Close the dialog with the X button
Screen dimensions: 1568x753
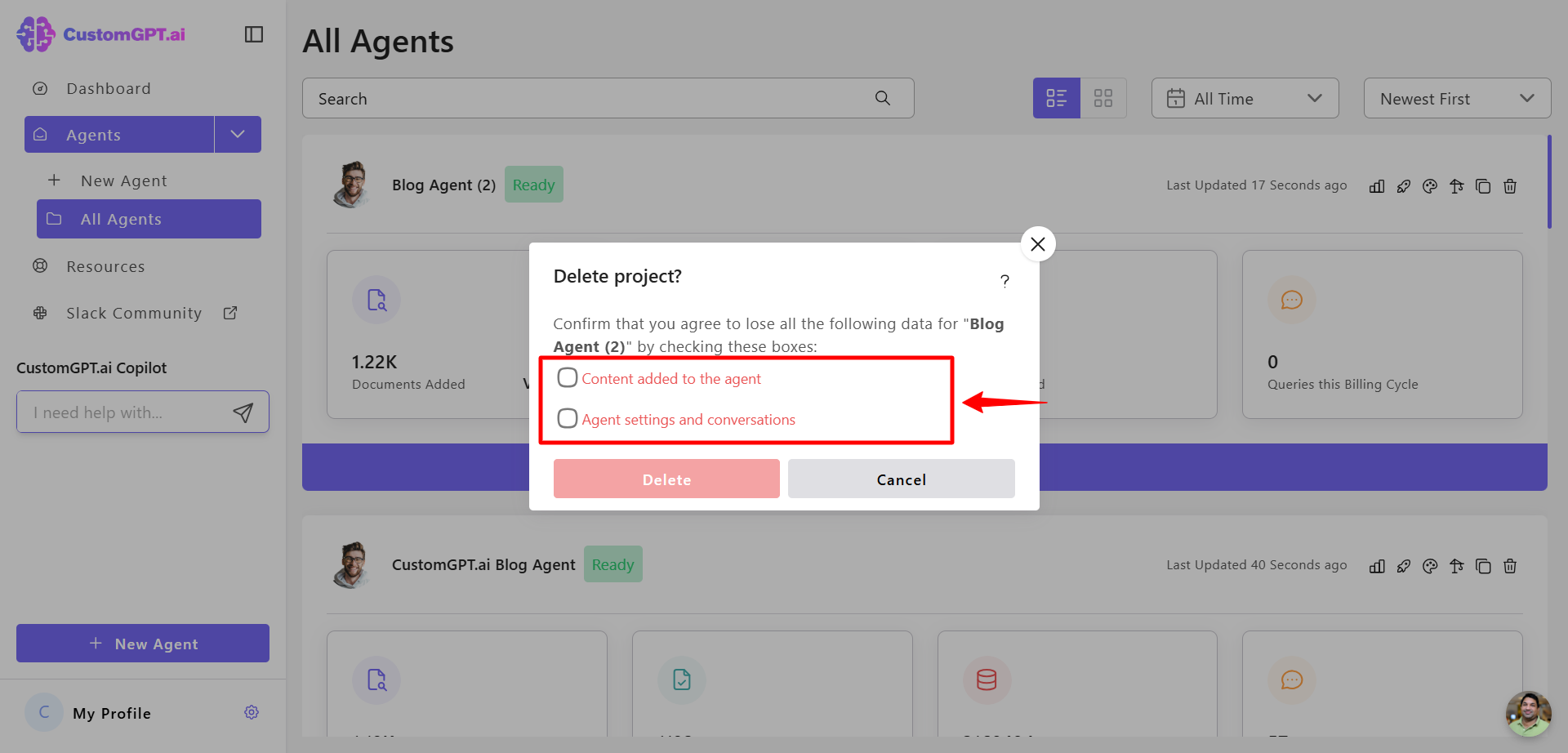1038,244
